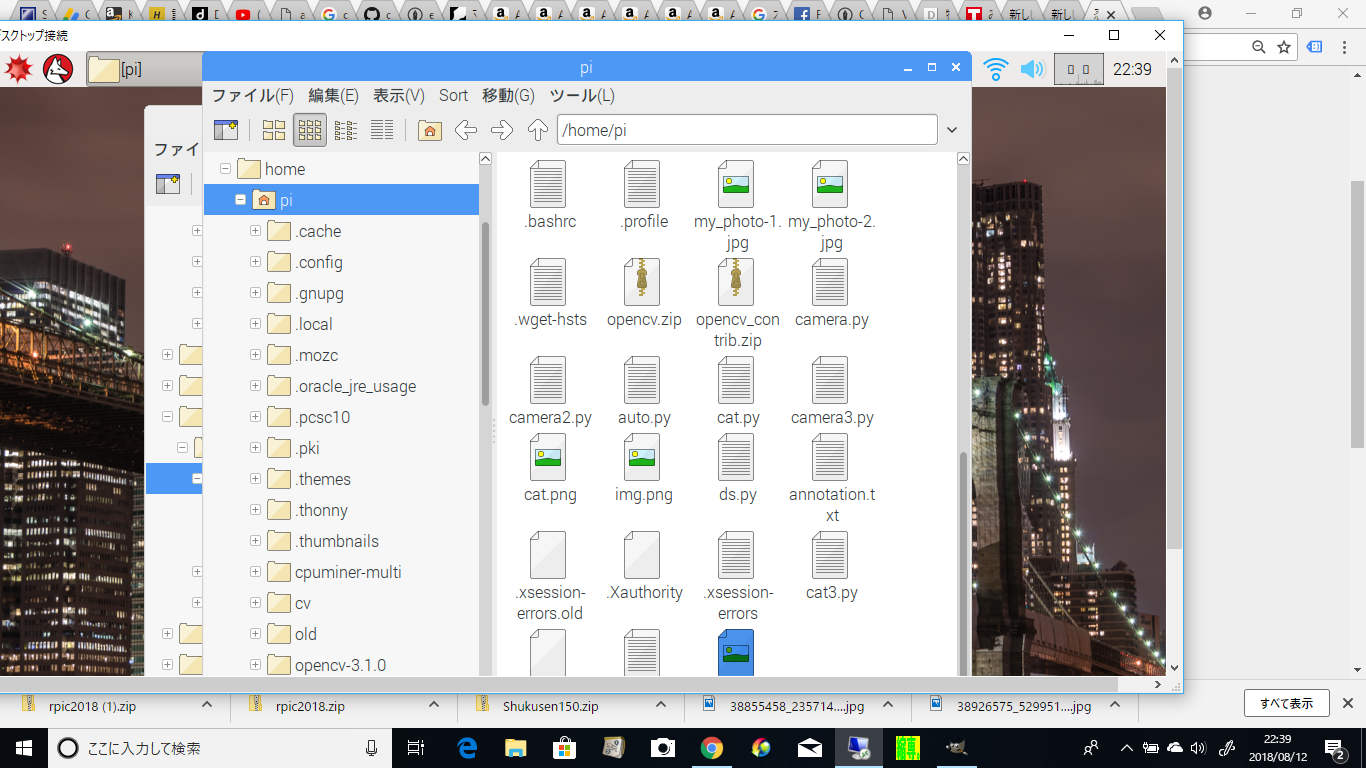The height and width of the screenshot is (768, 1366).
Task: Go up to parent folder
Action: 537,130
